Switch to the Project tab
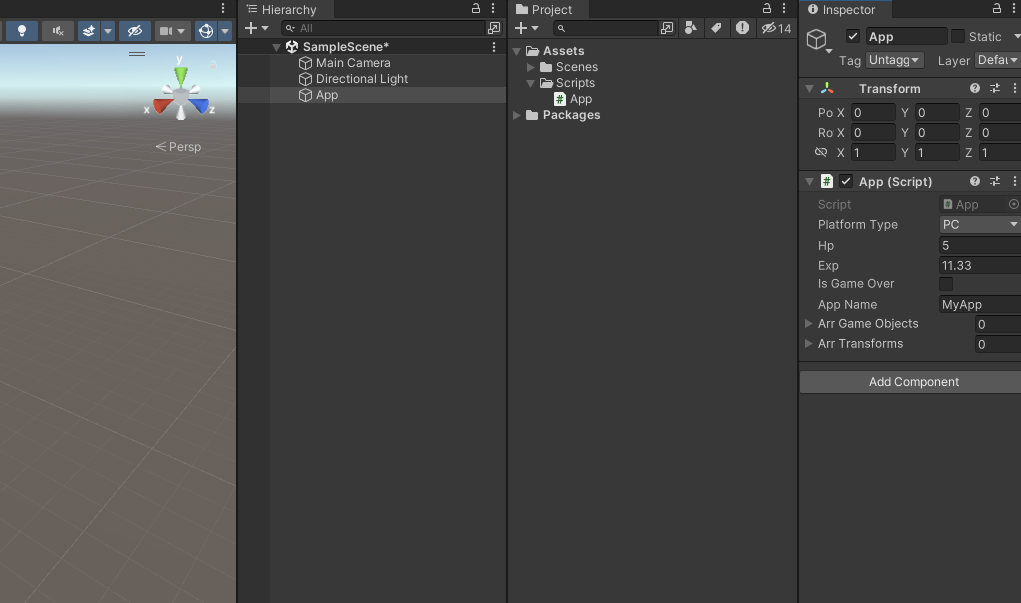 (x=544, y=9)
